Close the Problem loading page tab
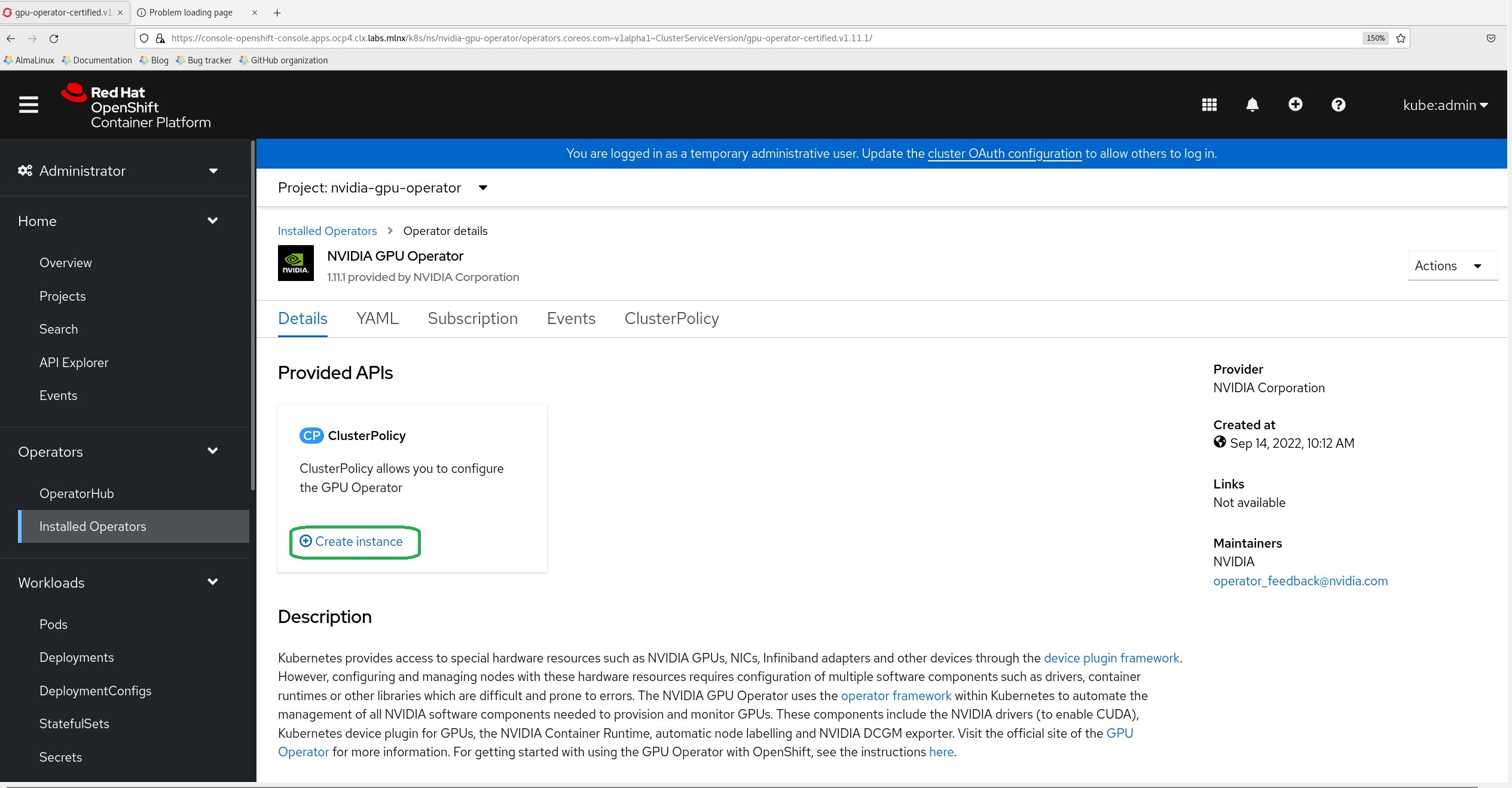The image size is (1512, 788). pos(254,13)
